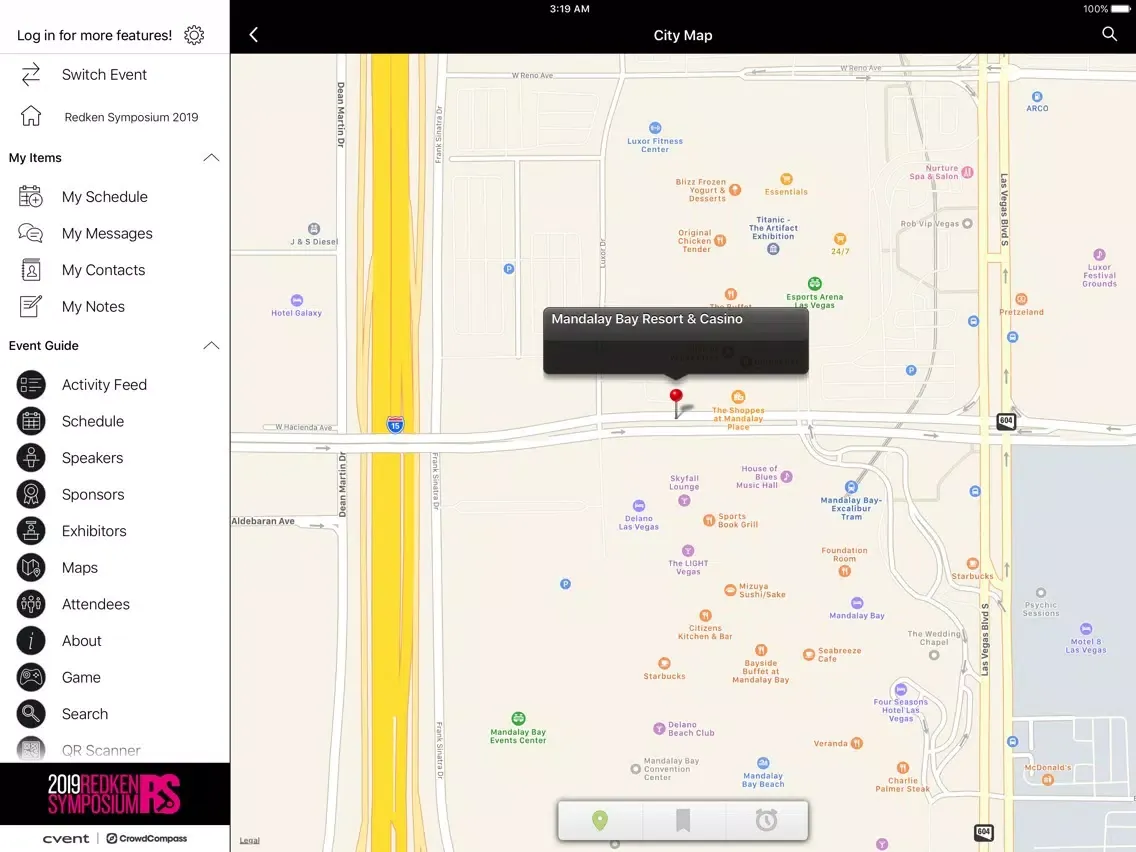
Task: Click the Delano Las Vegas hotel marker
Action: pyautogui.click(x=638, y=506)
